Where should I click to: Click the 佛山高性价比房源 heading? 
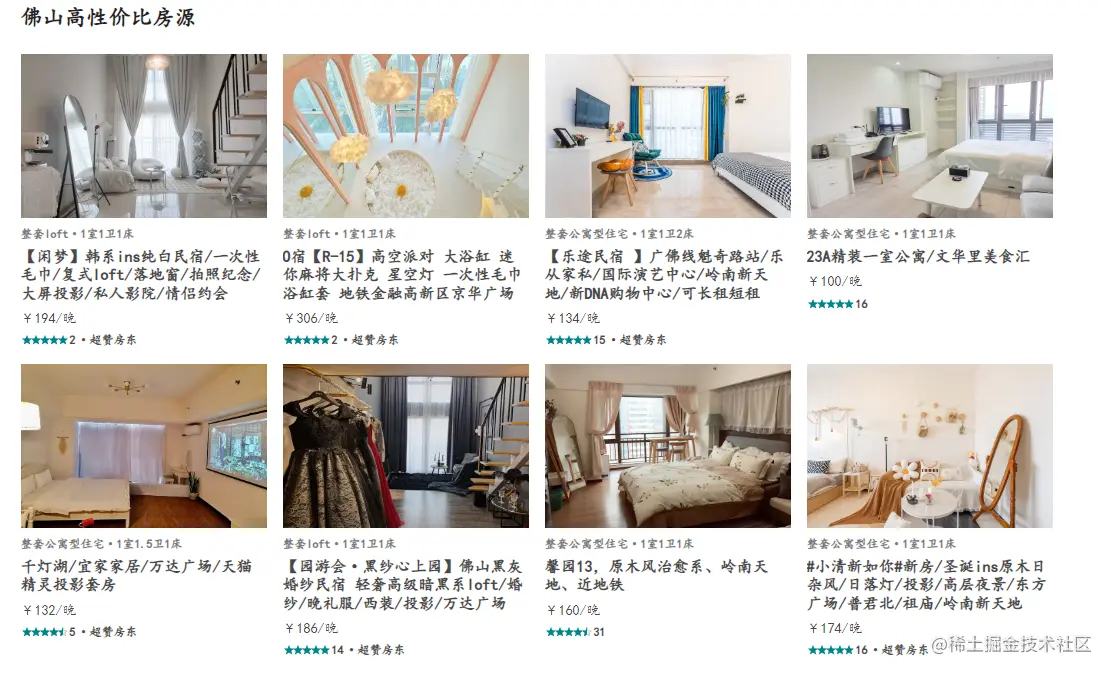point(108,17)
